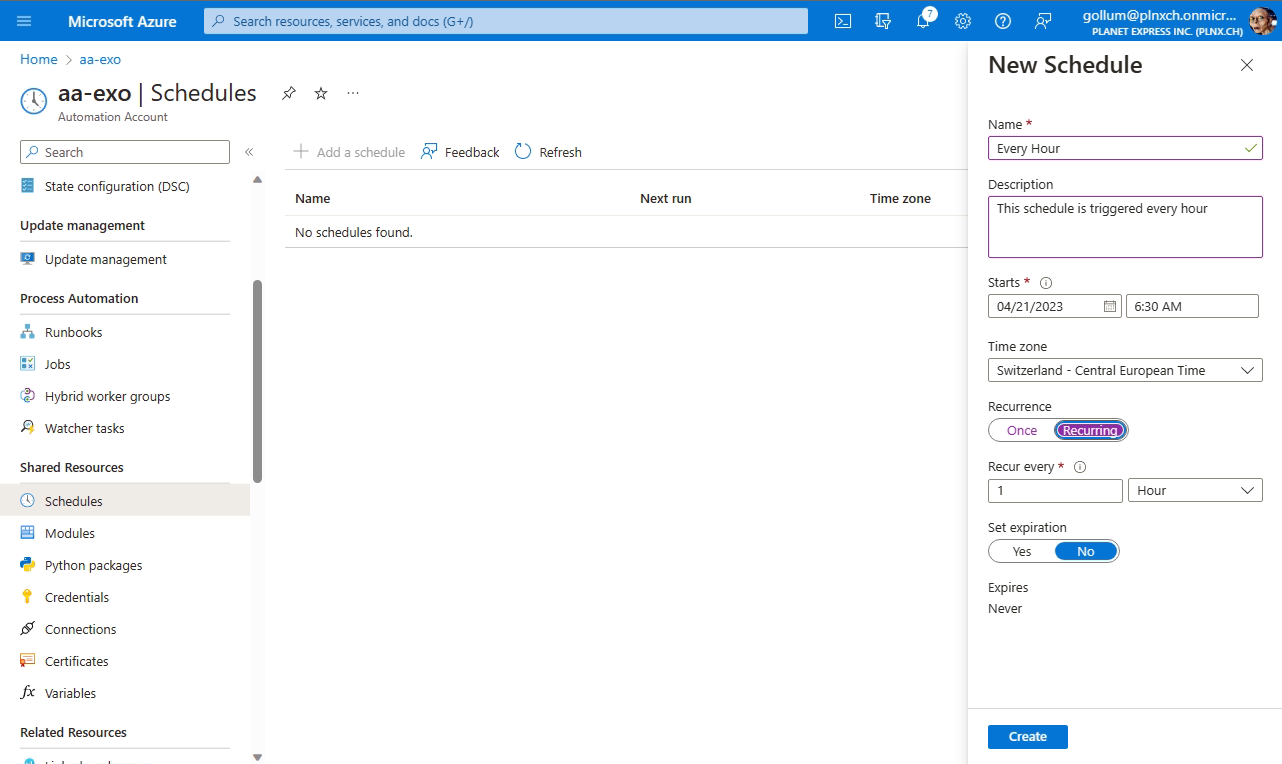Image resolution: width=1282 pixels, height=764 pixels.
Task: Click the sidebar vertical scrollbar
Action: point(257,380)
